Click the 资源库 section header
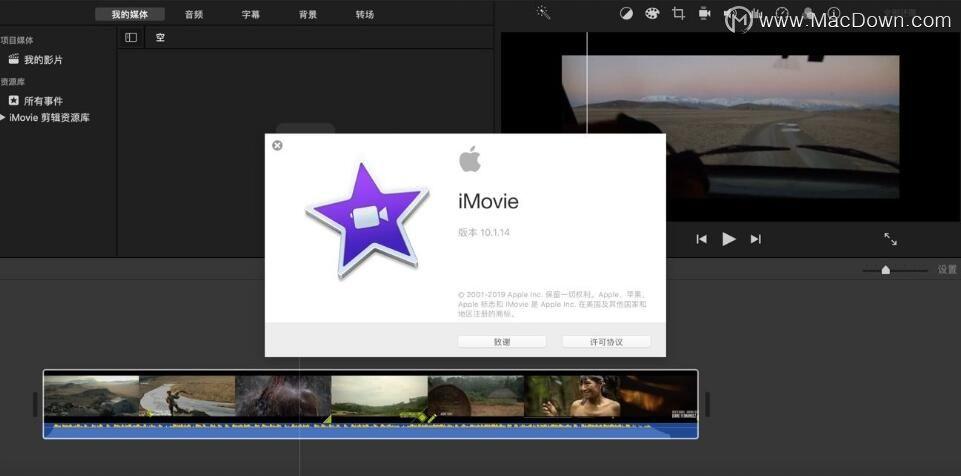This screenshot has width=961, height=476. click(x=13, y=81)
